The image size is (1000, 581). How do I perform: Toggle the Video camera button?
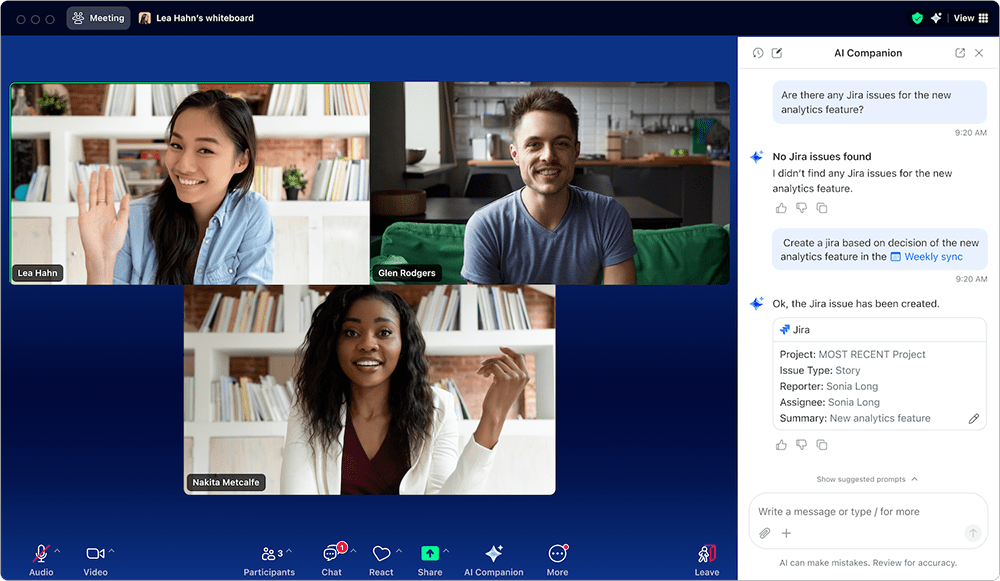[96, 560]
